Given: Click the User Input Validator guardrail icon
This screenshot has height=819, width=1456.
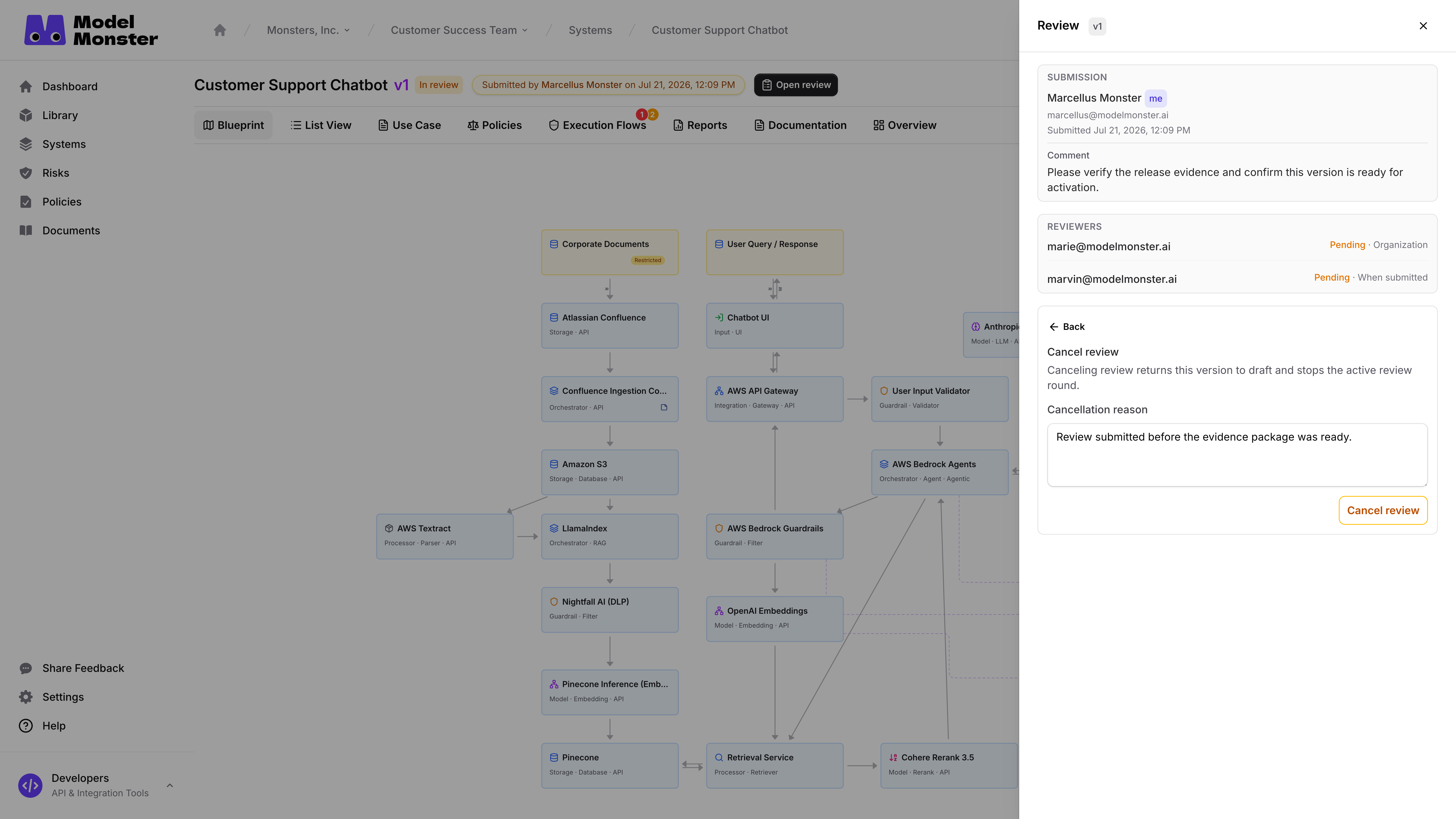Looking at the screenshot, I should coord(884,391).
